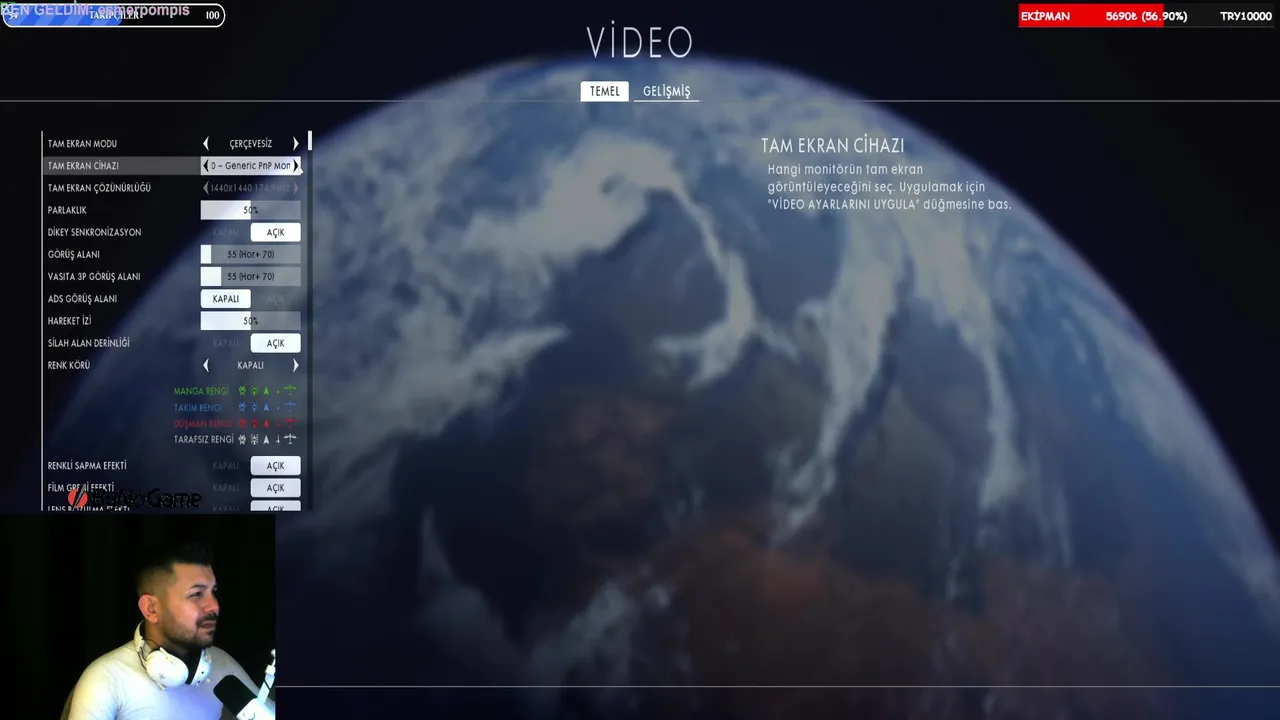Set Film Greni Efekti to KAPALI
The width and height of the screenshot is (1280, 720).
[x=225, y=488]
